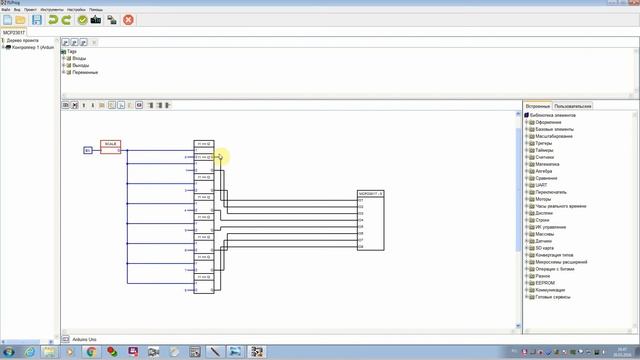The image size is (640, 360).
Task: Select the MCP23017 project tab
Action: click(x=14, y=32)
